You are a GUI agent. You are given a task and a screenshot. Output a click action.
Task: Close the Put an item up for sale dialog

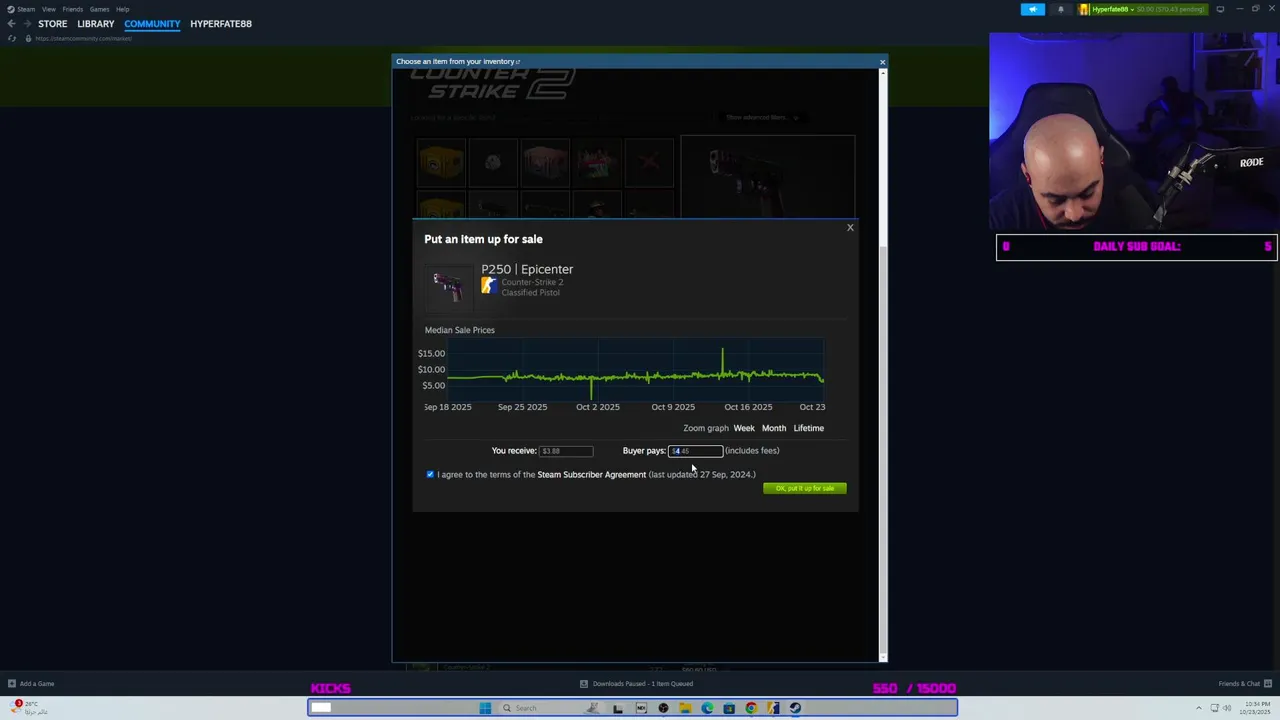850,227
